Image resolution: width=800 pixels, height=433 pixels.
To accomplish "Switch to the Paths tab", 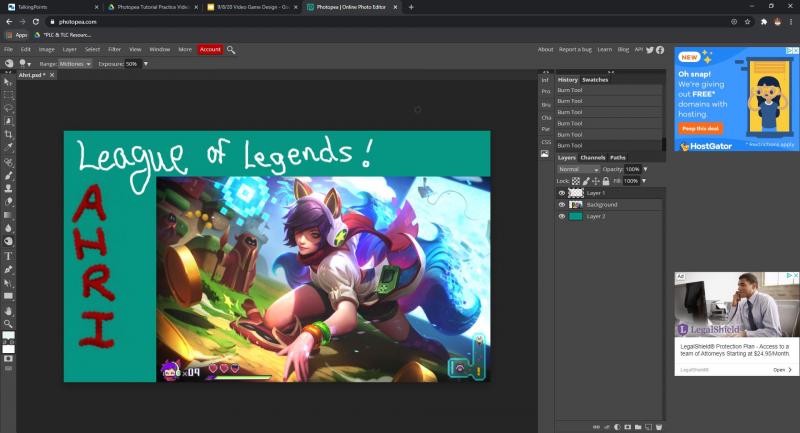I will (617, 158).
